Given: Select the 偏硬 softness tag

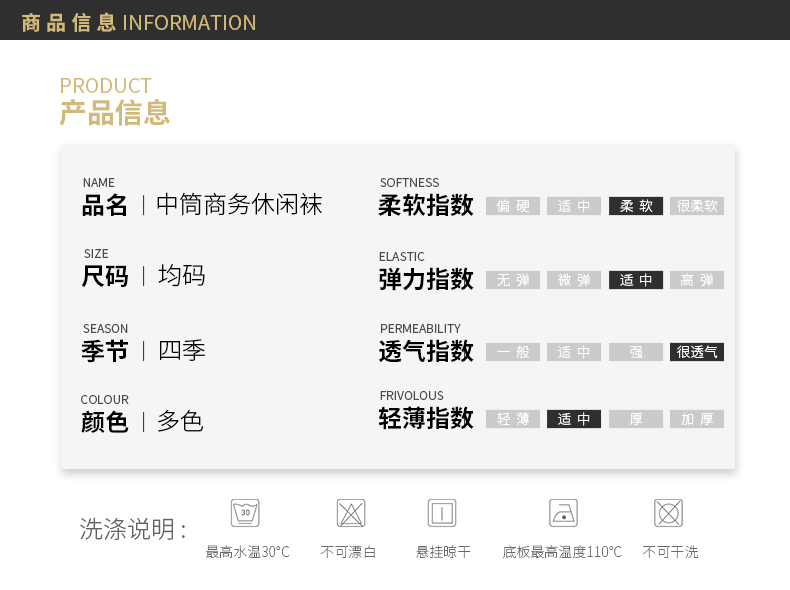Looking at the screenshot, I should click(513, 206).
